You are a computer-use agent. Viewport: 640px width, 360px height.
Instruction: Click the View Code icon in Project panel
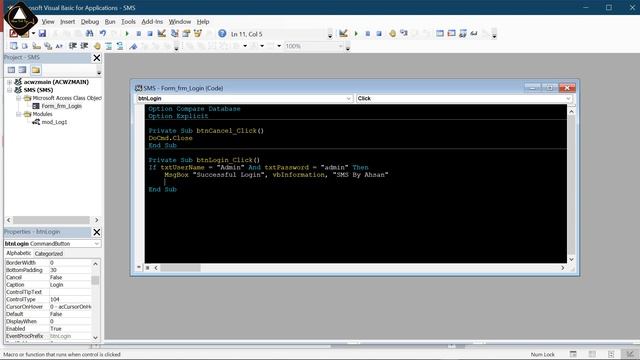point(11,70)
